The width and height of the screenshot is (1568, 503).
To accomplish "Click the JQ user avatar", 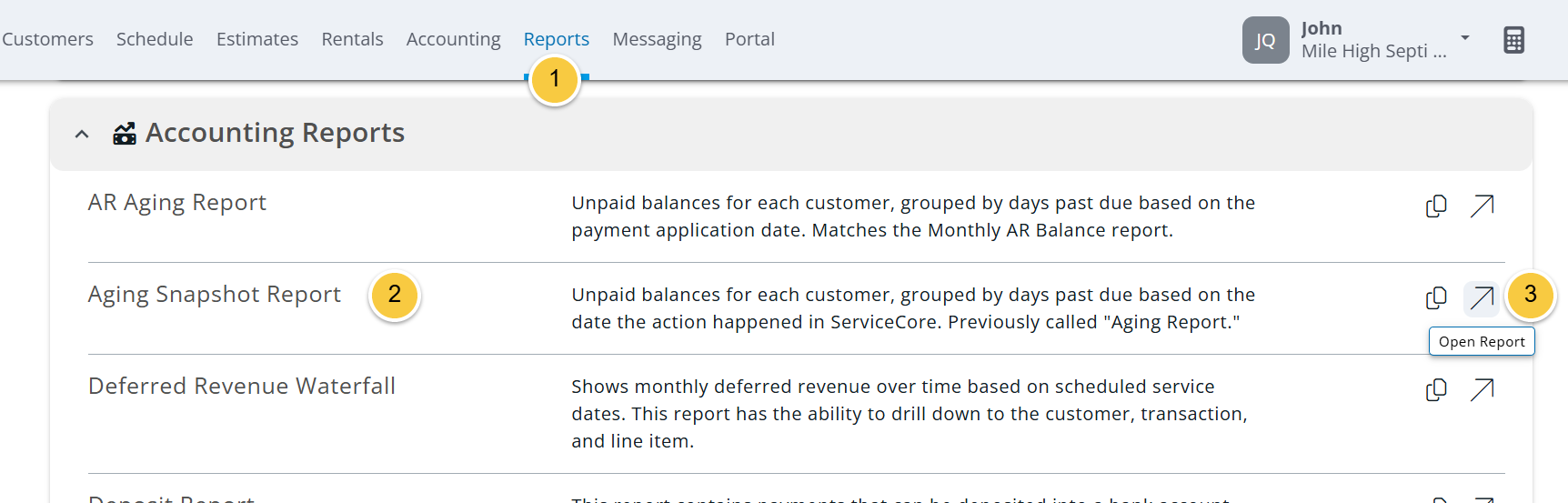I will click(x=1265, y=40).
